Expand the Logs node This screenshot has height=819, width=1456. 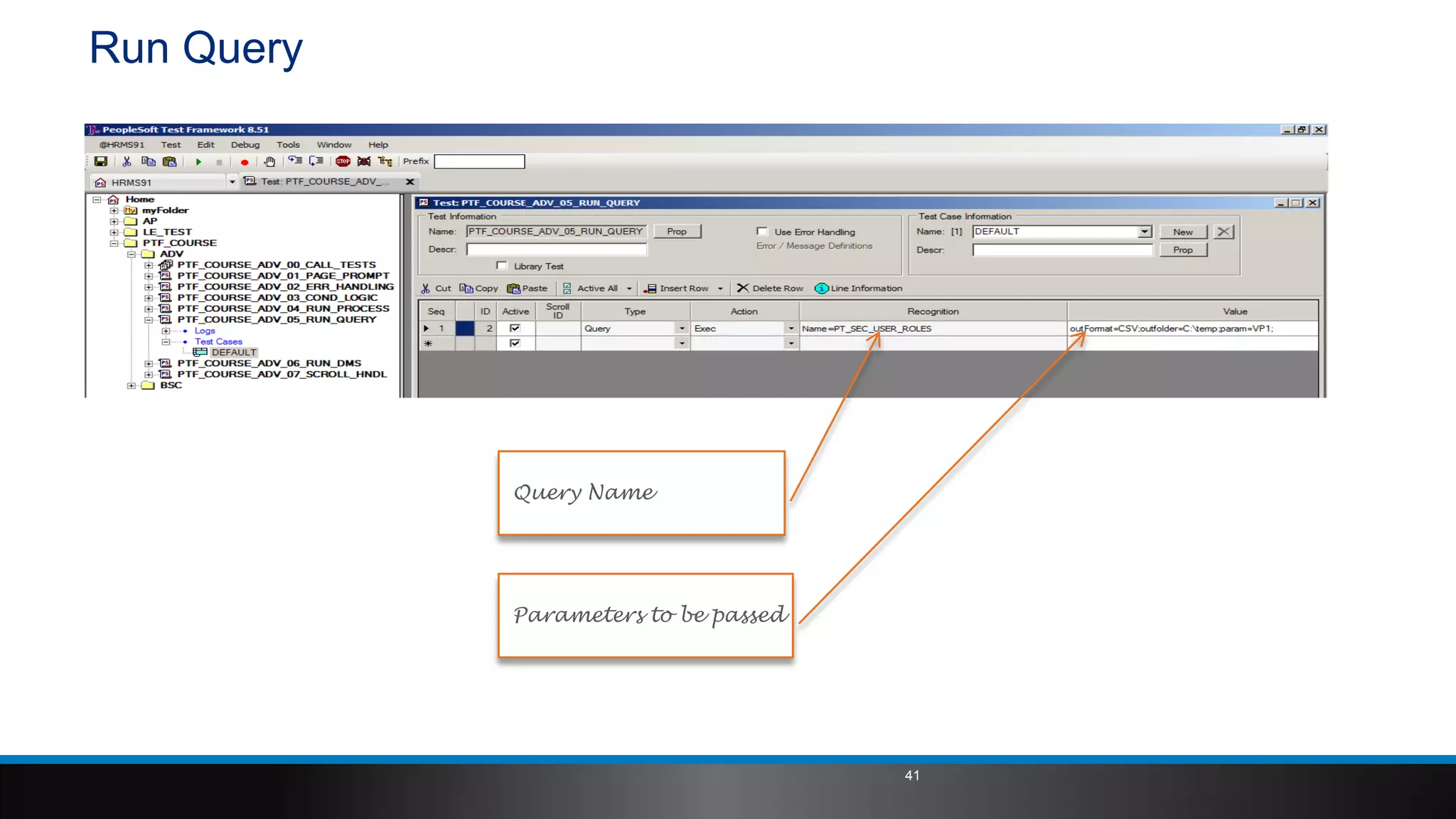pos(166,331)
